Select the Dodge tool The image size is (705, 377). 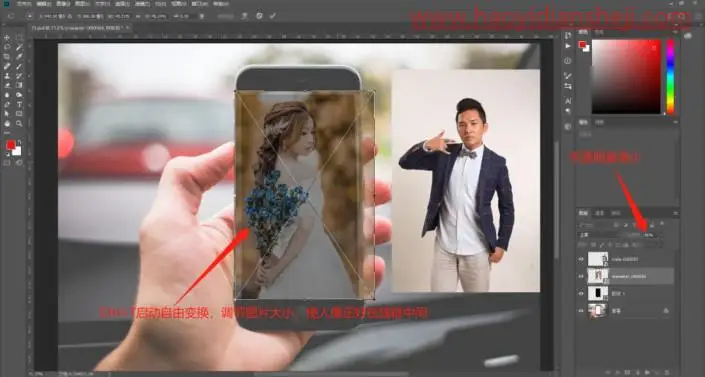pyautogui.click(x=19, y=95)
